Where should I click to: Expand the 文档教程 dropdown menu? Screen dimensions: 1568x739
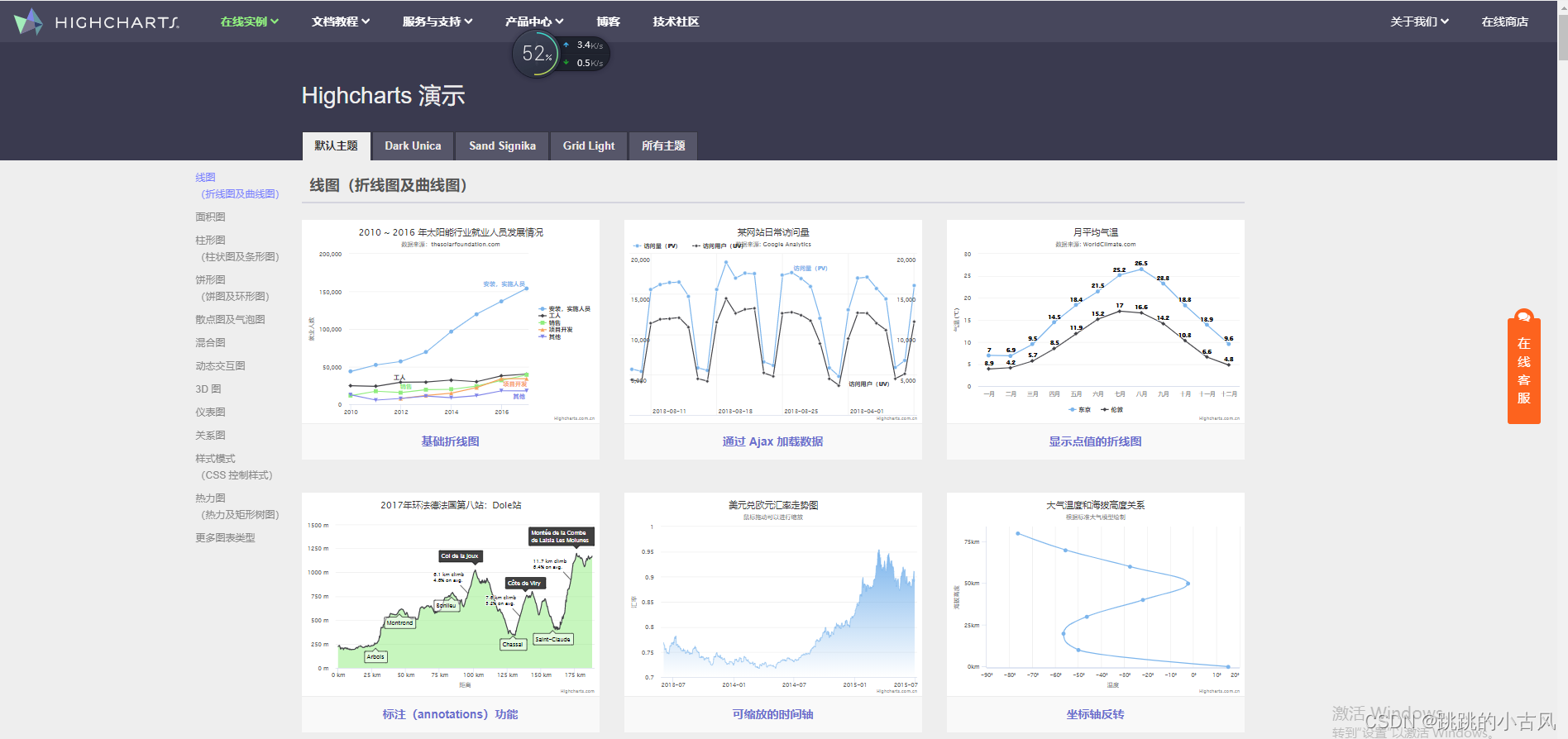coord(341,21)
